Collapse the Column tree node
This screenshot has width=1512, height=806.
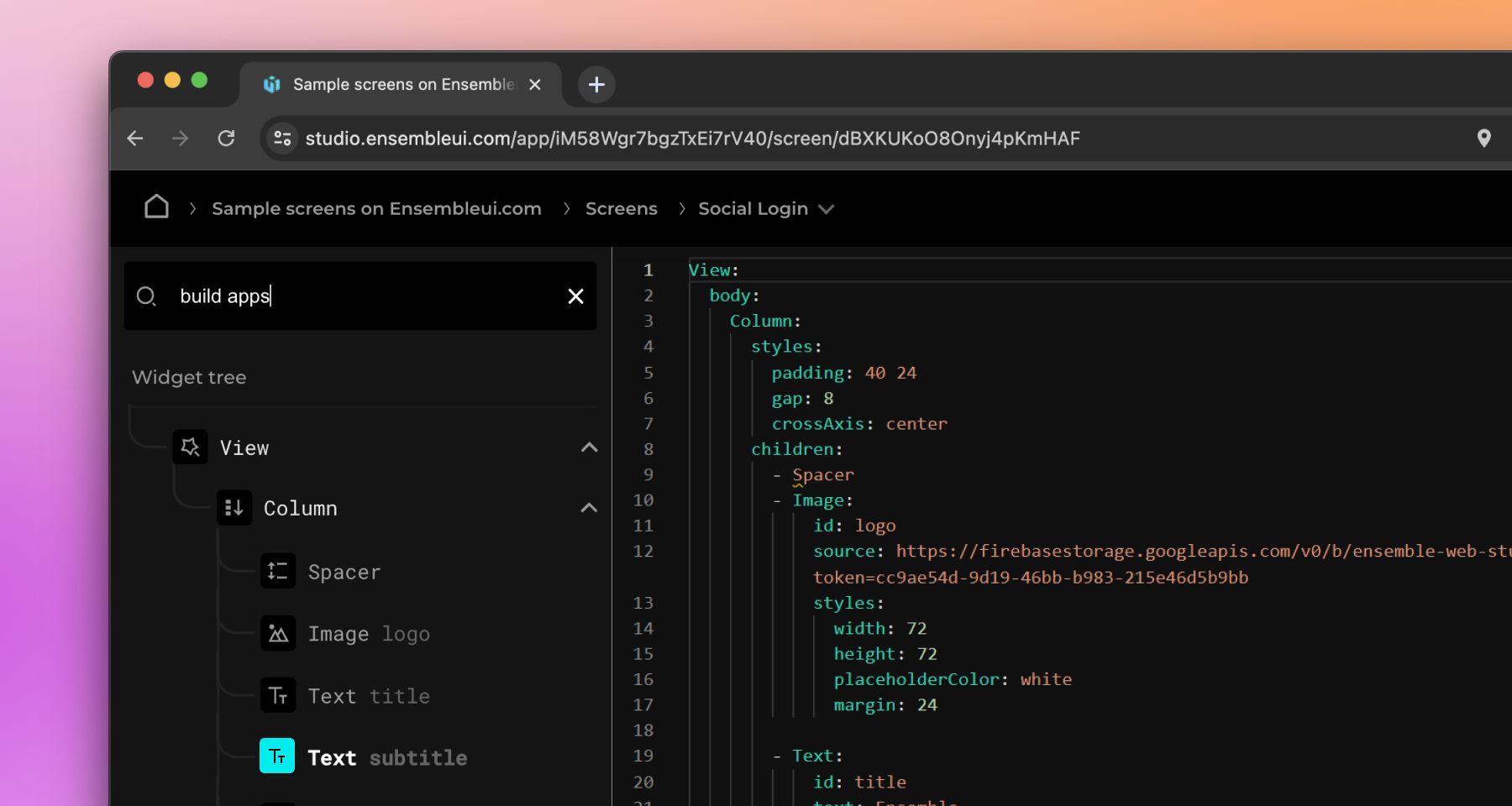coord(590,508)
